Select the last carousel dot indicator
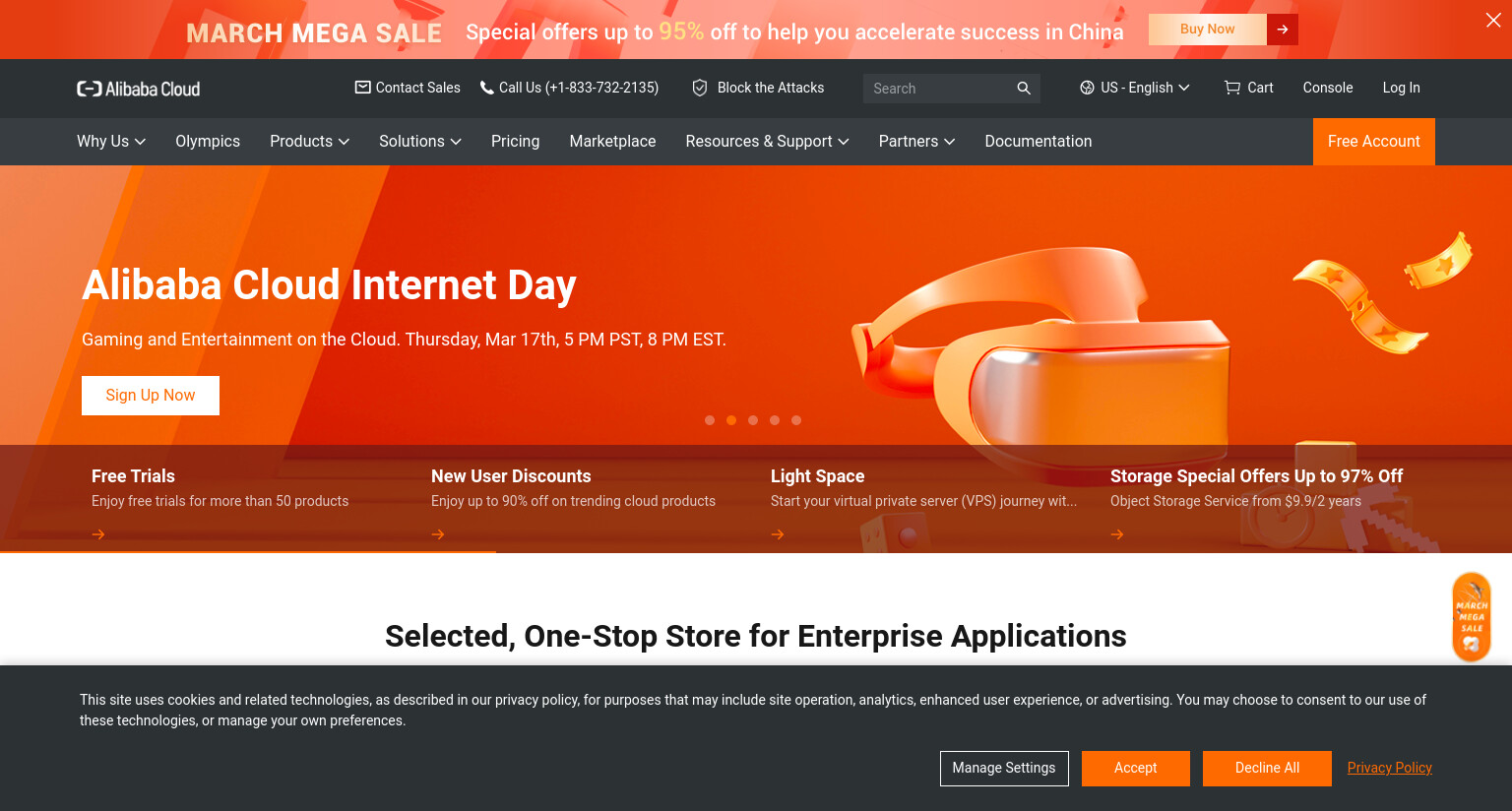1512x811 pixels. [796, 420]
